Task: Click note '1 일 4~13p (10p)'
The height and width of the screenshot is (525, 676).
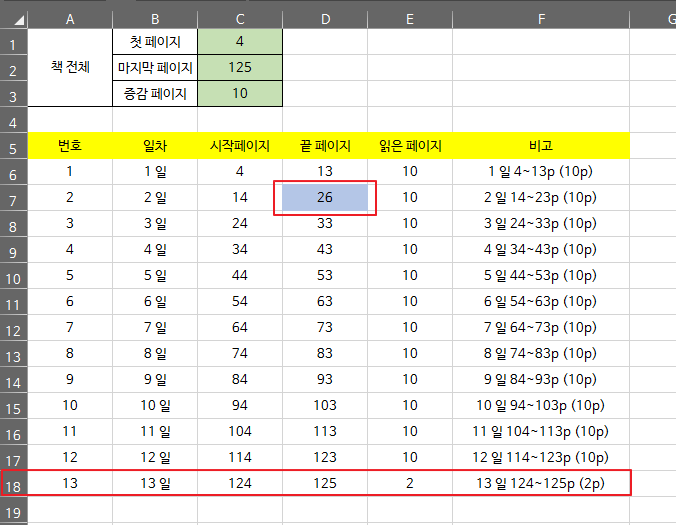Action: (541, 172)
